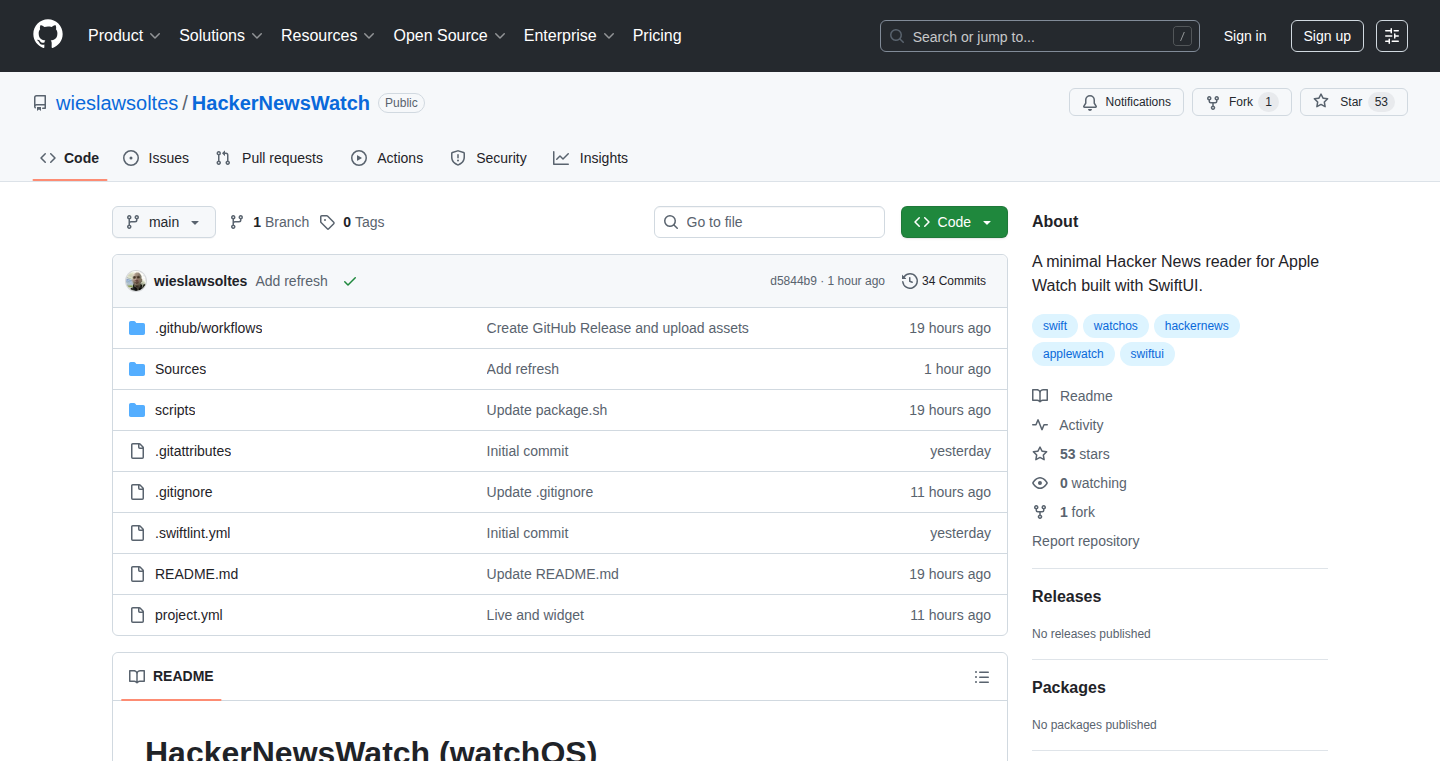Open the HackerNewsWatch repository name link
The width and height of the screenshot is (1440, 761).
[281, 103]
